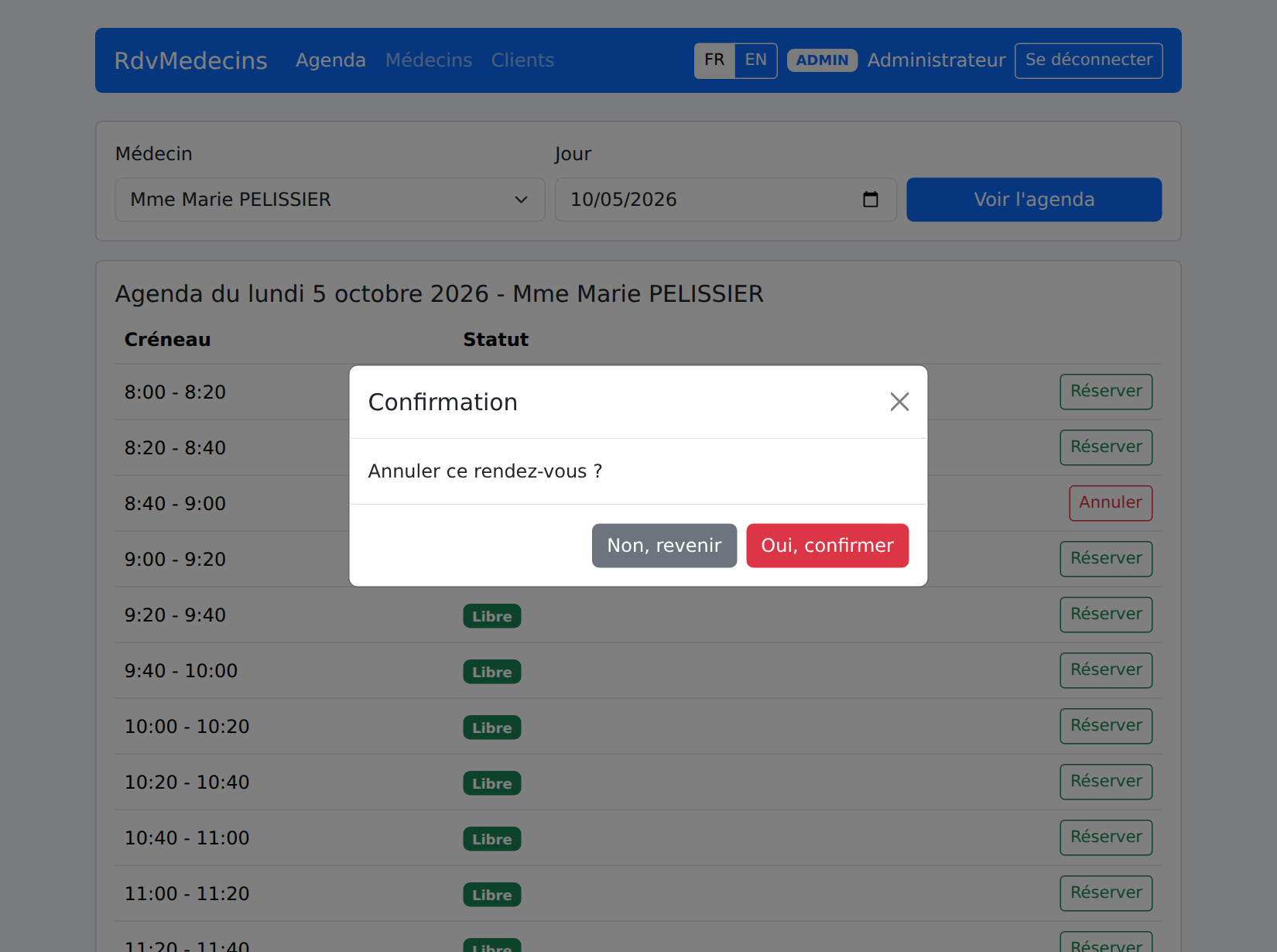Click the ADMIN role badge
The width and height of the screenshot is (1277, 952).
[822, 60]
